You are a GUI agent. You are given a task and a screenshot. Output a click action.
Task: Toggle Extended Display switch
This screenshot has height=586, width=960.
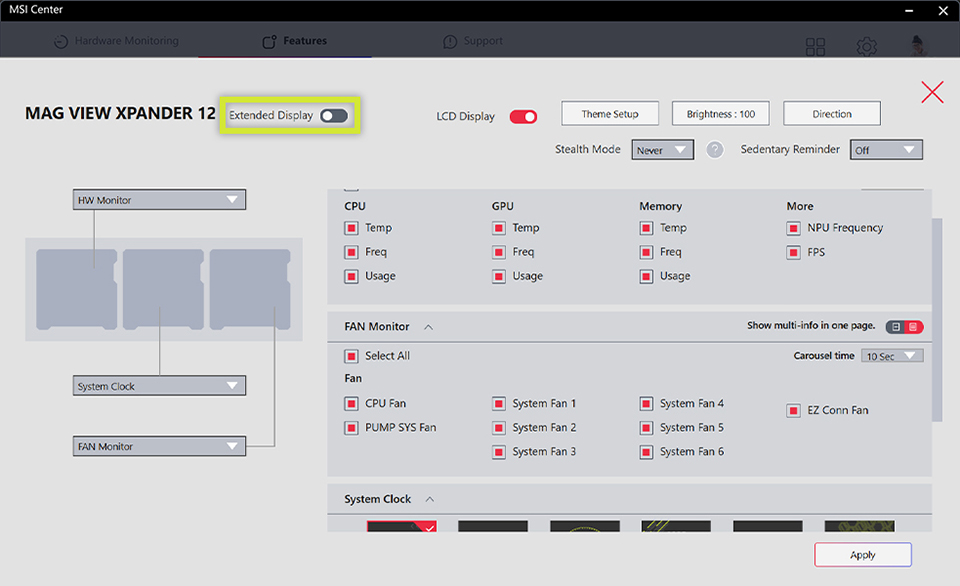point(334,116)
